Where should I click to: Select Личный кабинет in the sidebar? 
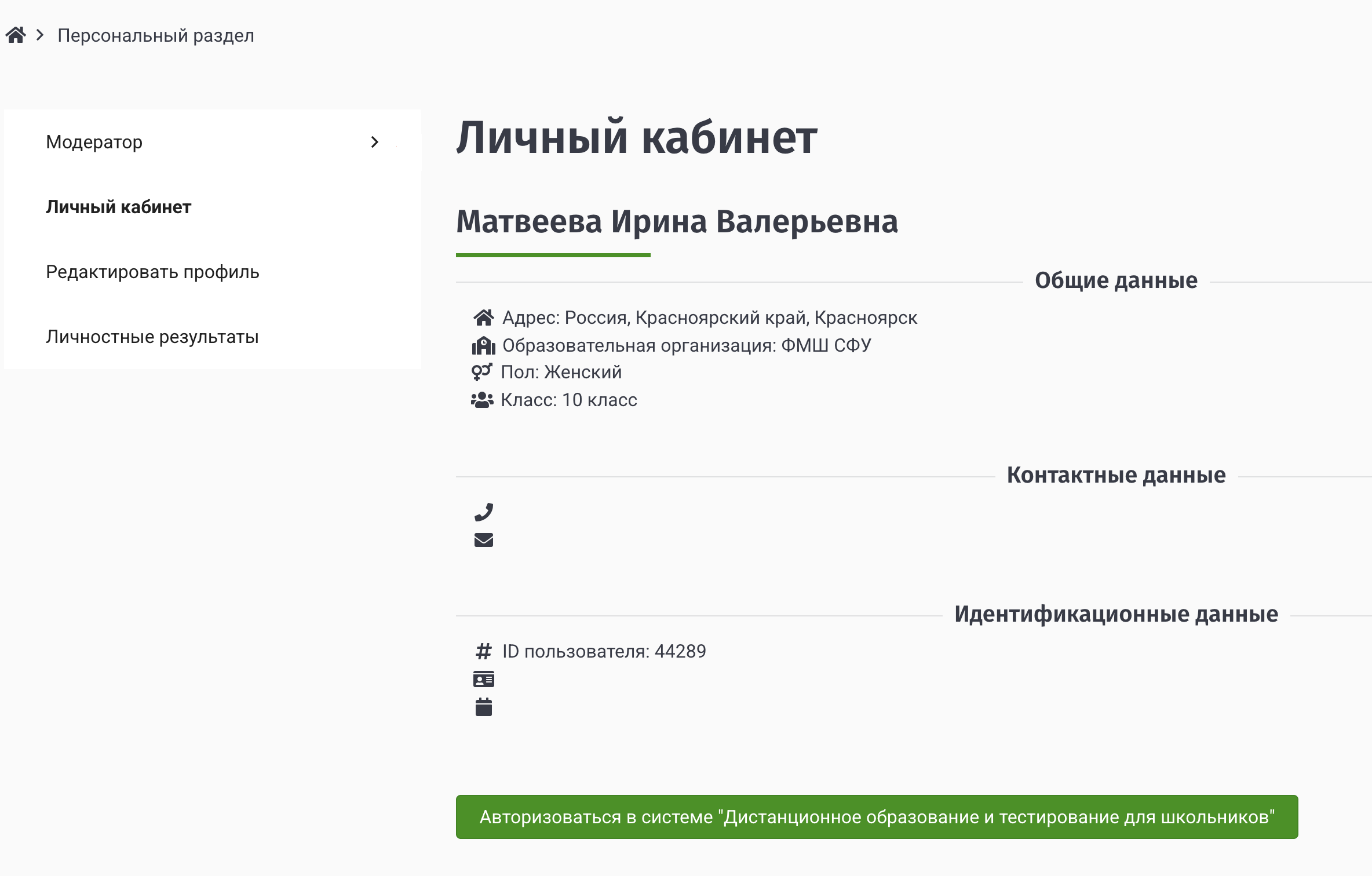(x=118, y=207)
